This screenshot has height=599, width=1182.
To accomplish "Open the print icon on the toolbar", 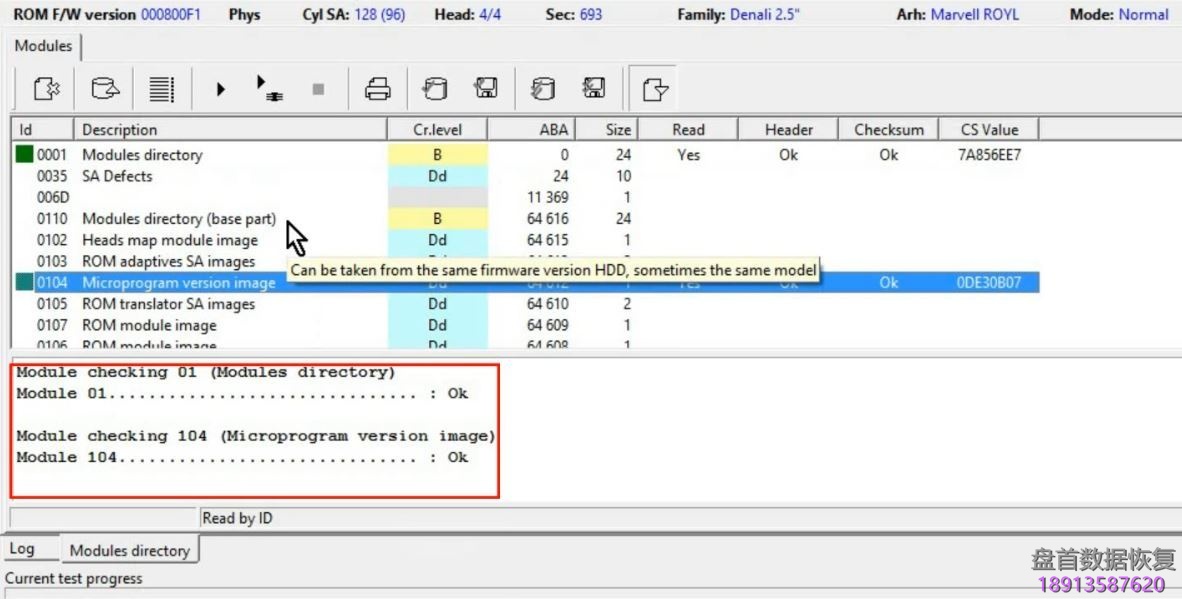I will click(x=377, y=89).
